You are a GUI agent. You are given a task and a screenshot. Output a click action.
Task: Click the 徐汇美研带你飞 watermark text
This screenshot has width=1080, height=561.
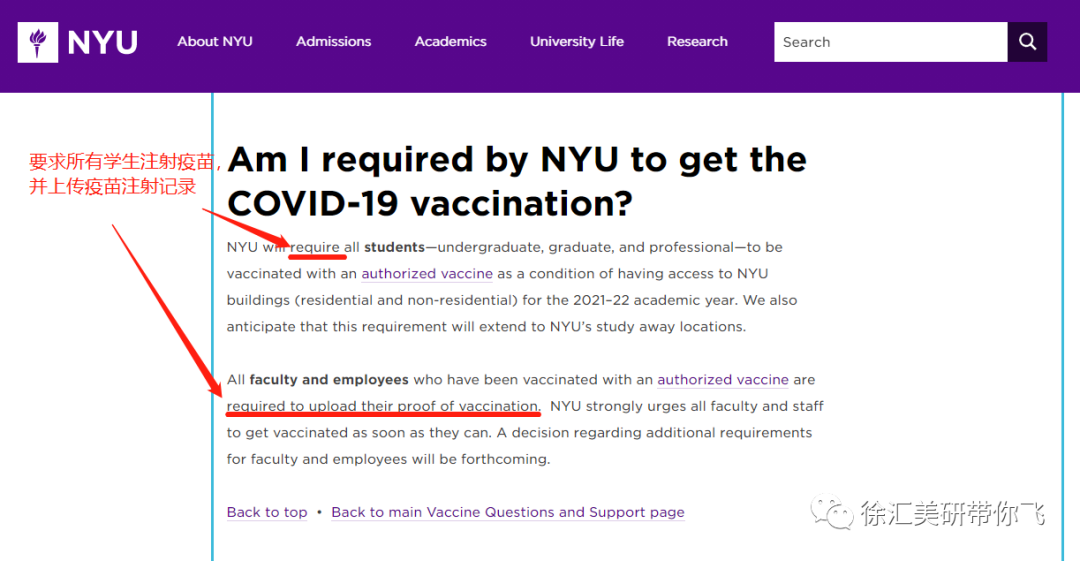[x=951, y=514]
